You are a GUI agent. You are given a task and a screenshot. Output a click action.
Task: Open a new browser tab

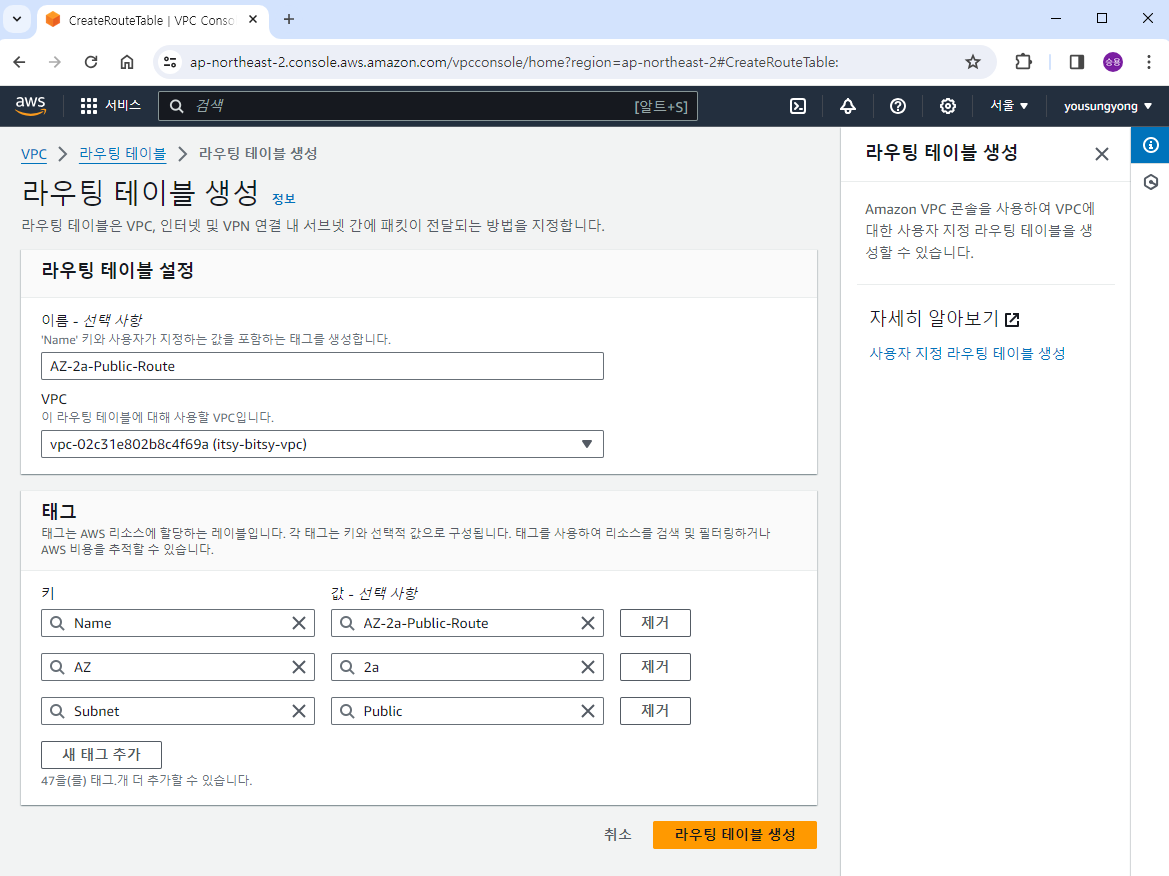pos(289,19)
